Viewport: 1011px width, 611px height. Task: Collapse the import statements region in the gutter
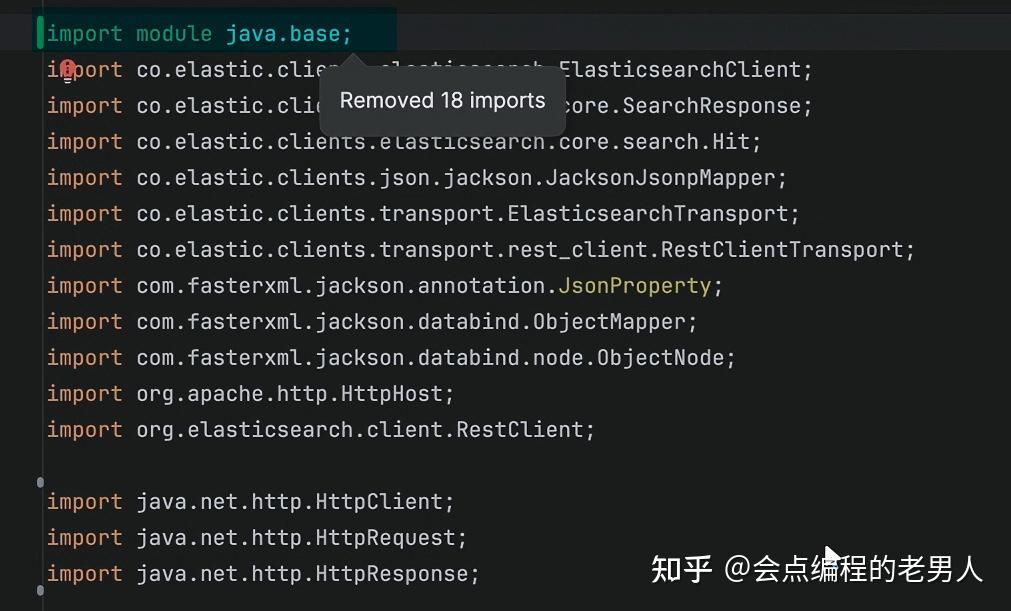click(x=40, y=482)
